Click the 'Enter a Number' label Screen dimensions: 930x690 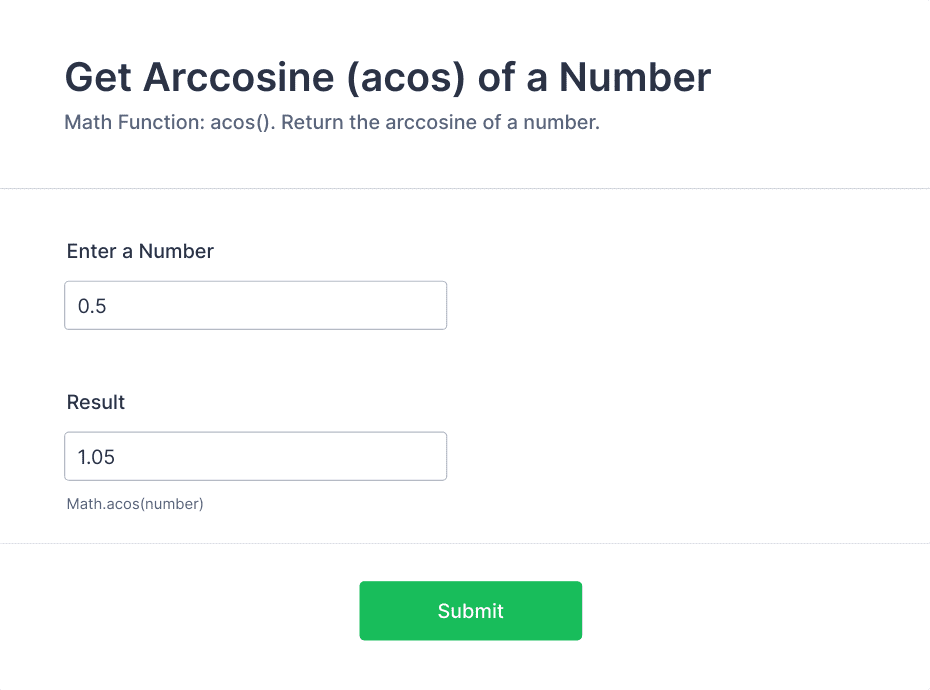pyautogui.click(x=140, y=251)
